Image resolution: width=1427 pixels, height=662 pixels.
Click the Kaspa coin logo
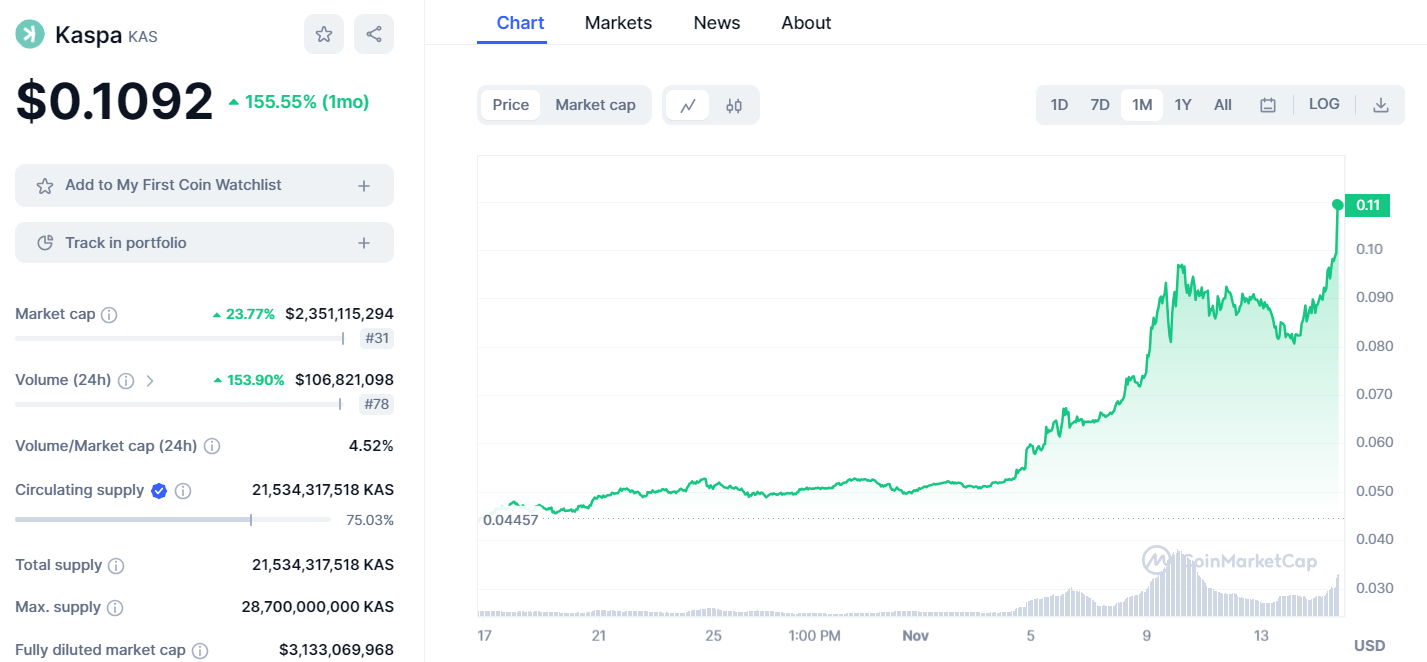pyautogui.click(x=29, y=34)
